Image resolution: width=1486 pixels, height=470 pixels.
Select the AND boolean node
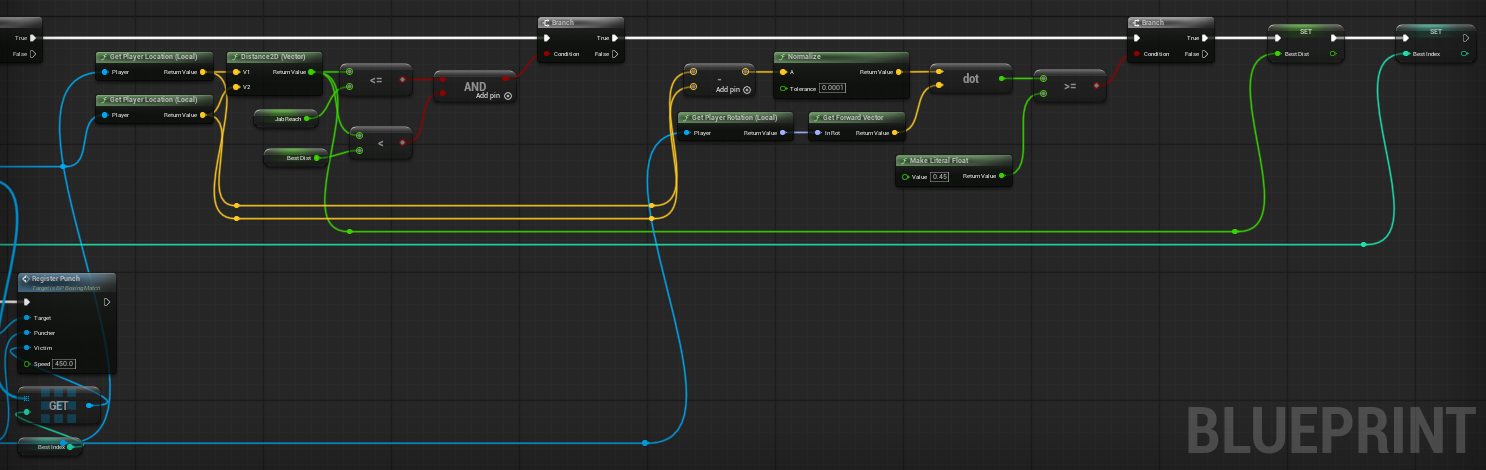tap(475, 87)
